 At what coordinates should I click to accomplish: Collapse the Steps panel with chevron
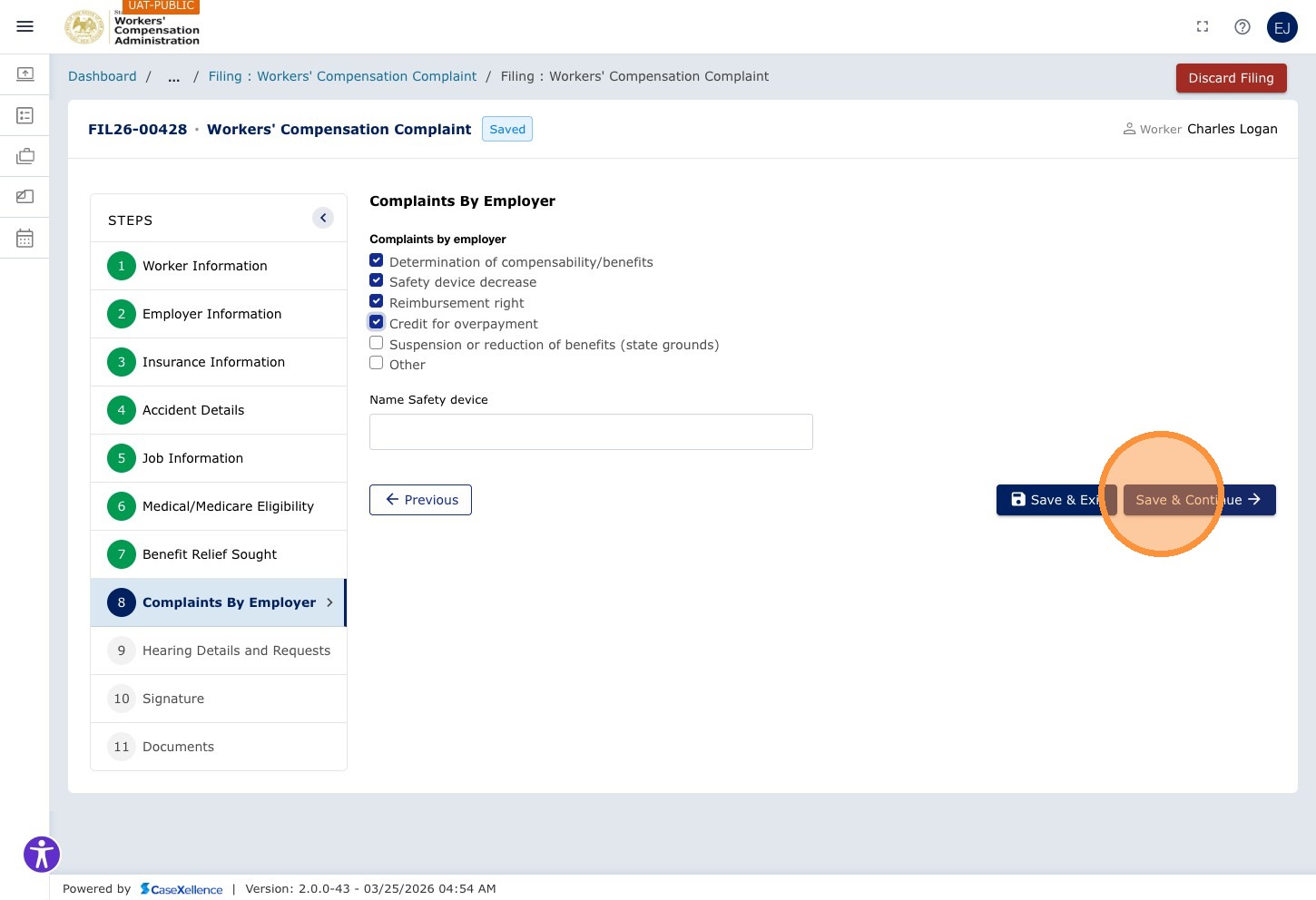click(323, 218)
